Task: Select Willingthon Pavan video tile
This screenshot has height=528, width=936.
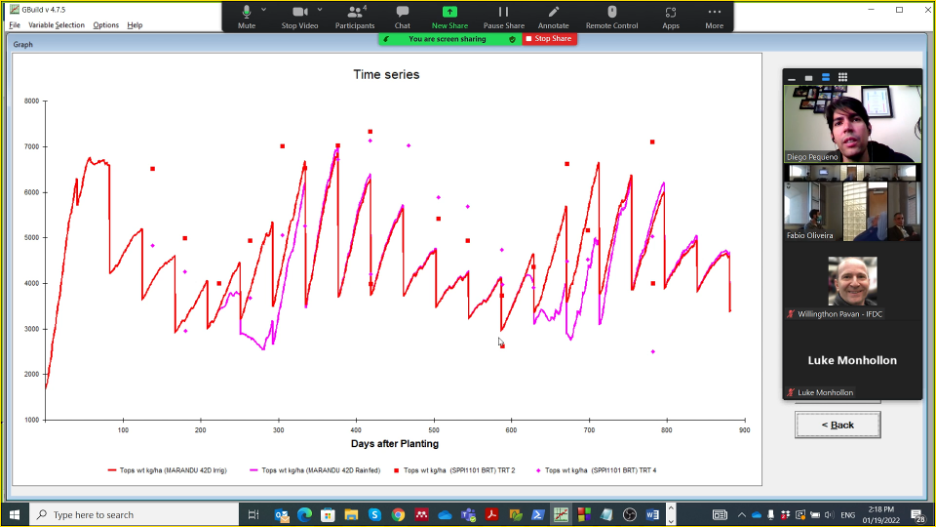Action: pos(852,283)
